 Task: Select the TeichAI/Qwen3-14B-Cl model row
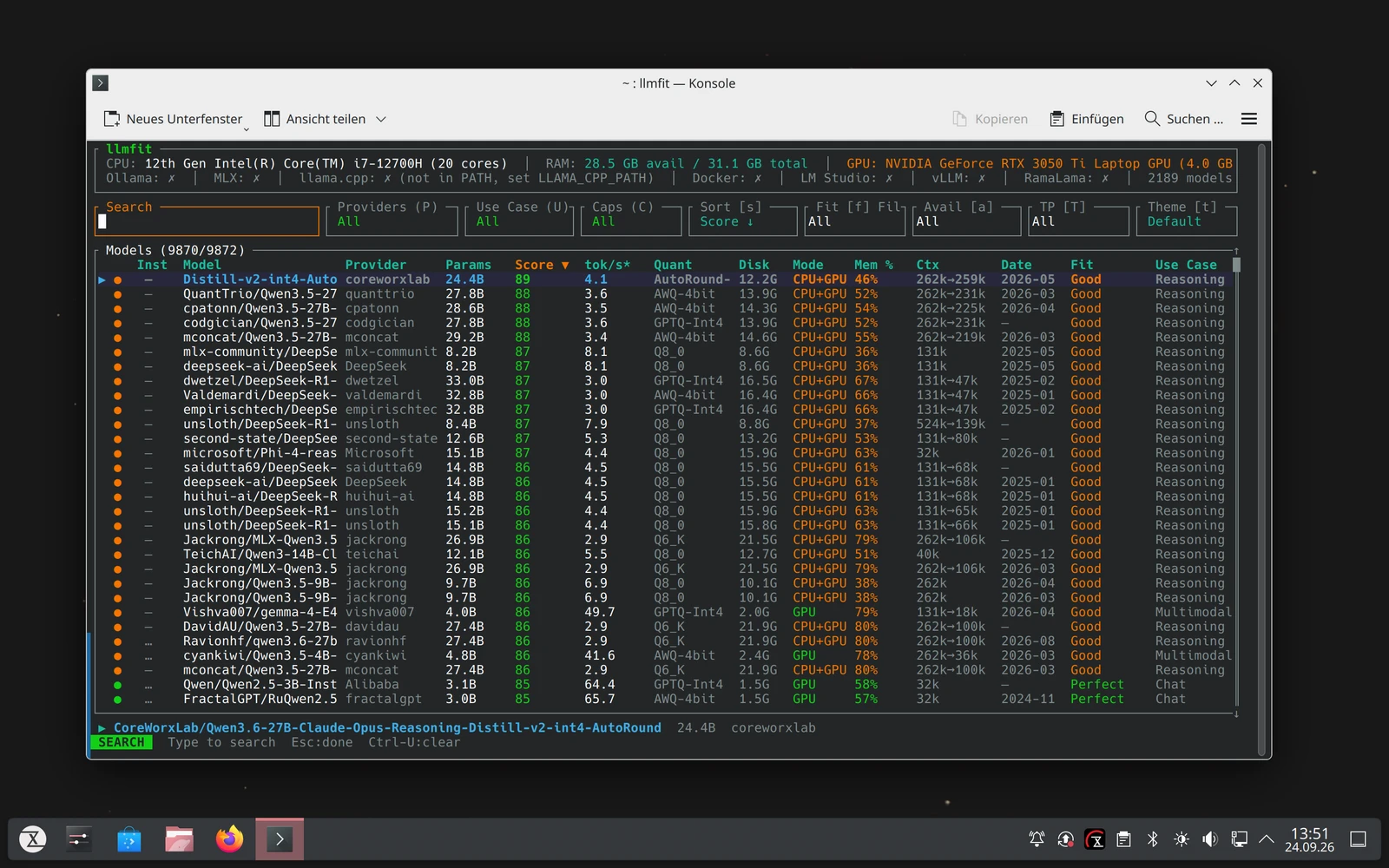664,554
